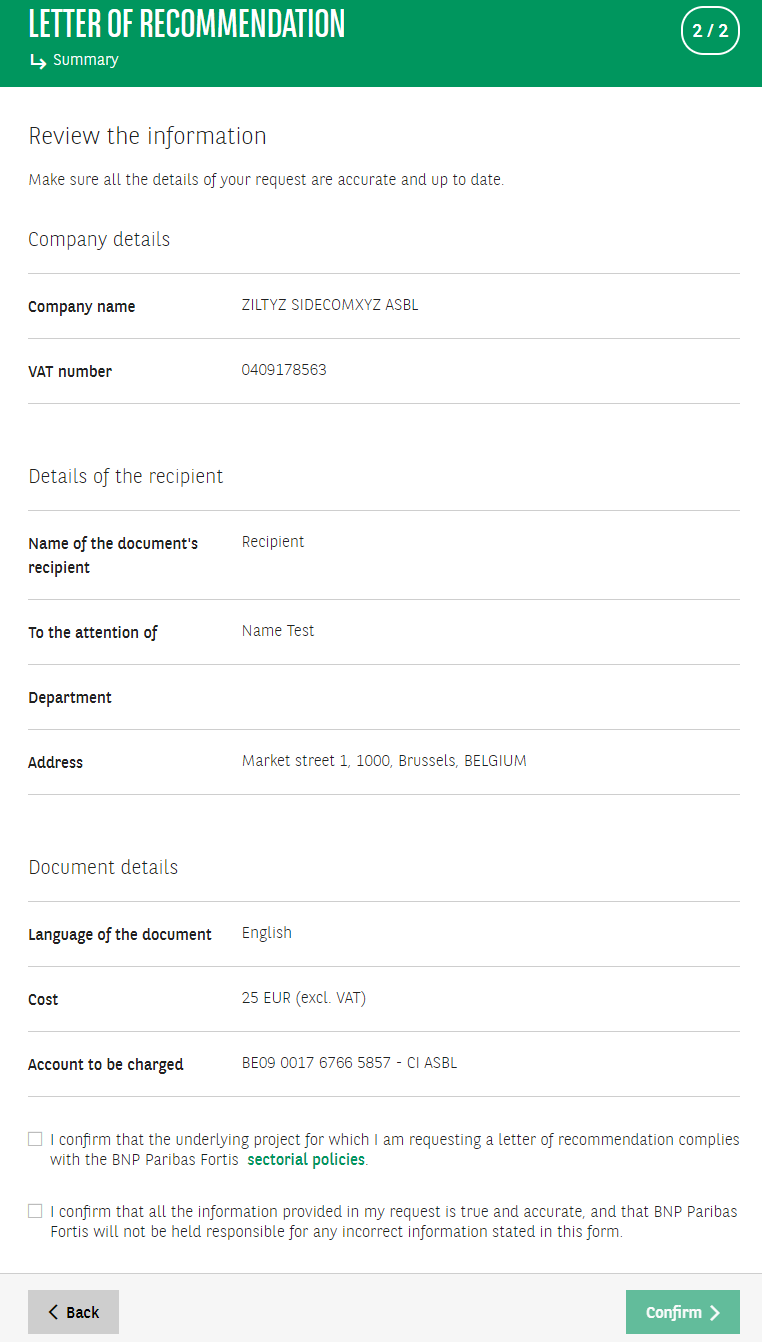Click the left chevron icon beside Back
The width and height of the screenshot is (762, 1342).
54,1312
